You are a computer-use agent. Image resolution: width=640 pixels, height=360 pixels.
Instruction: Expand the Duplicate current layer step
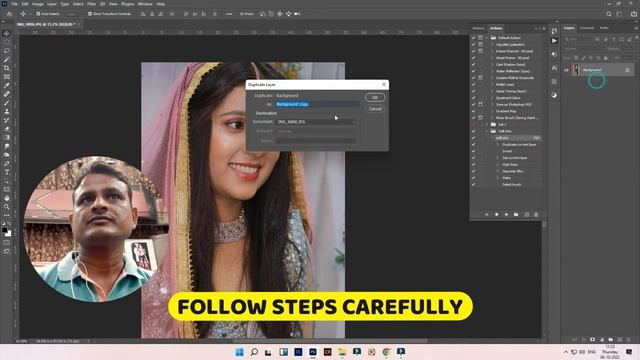click(497, 144)
